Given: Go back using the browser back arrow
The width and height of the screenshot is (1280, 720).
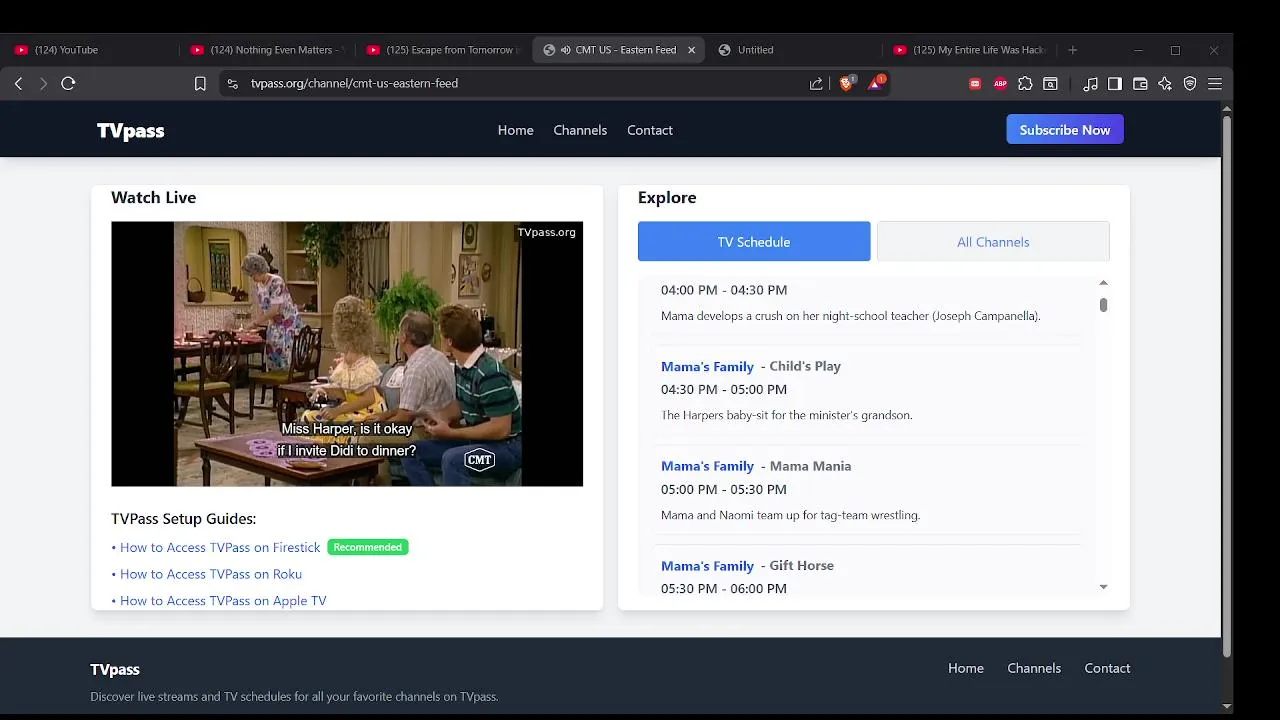Looking at the screenshot, I should pyautogui.click(x=18, y=84).
